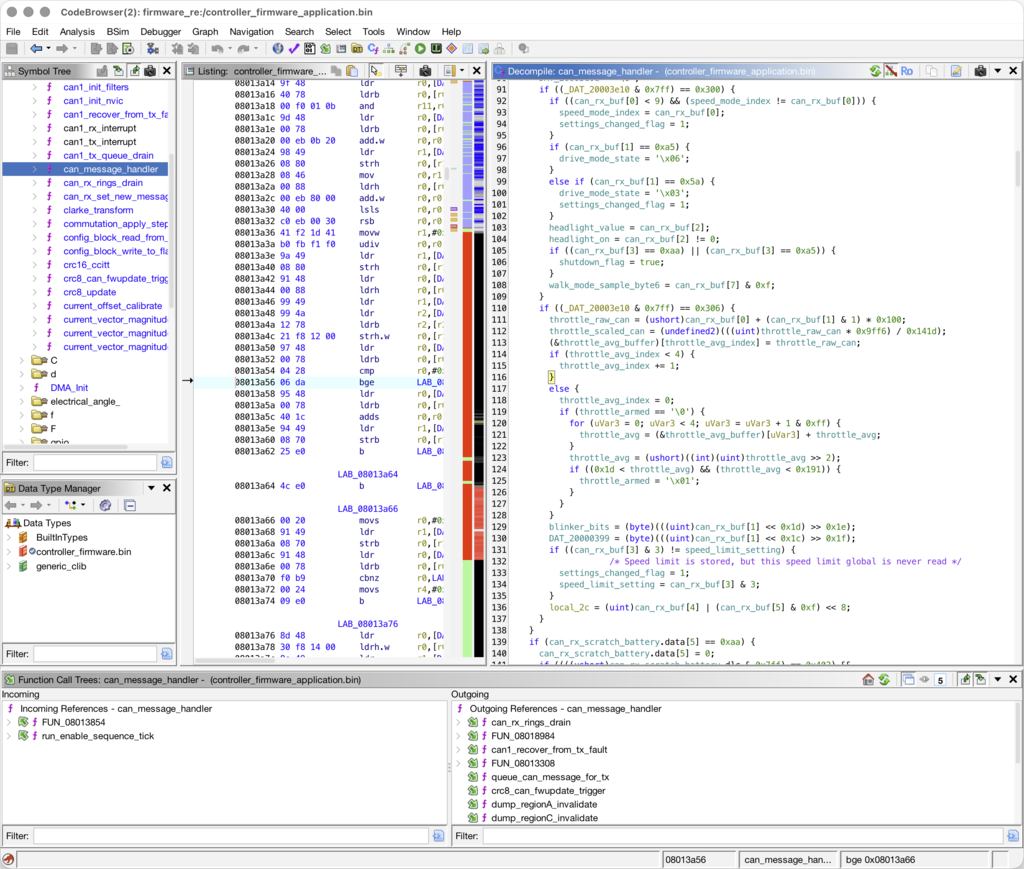Click the Undo arrow in the toolbar
Image resolution: width=1024 pixels, height=869 pixels.
point(217,49)
